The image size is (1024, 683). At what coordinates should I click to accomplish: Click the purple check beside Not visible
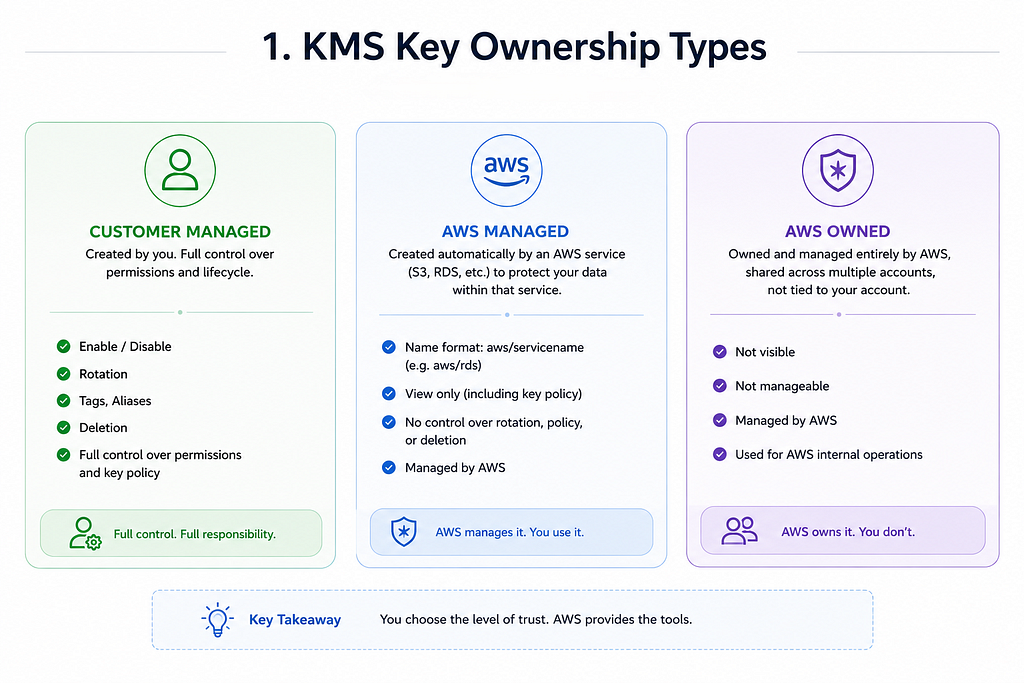pyautogui.click(x=720, y=352)
